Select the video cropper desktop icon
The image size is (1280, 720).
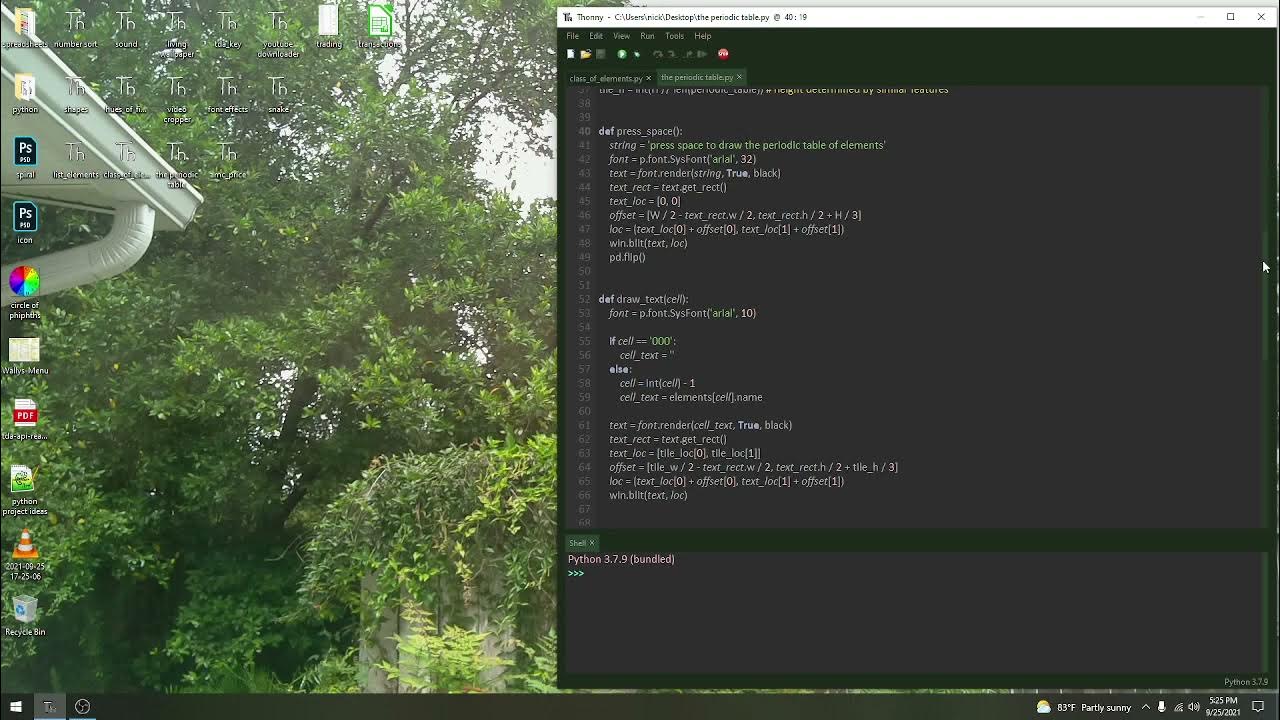point(177,98)
